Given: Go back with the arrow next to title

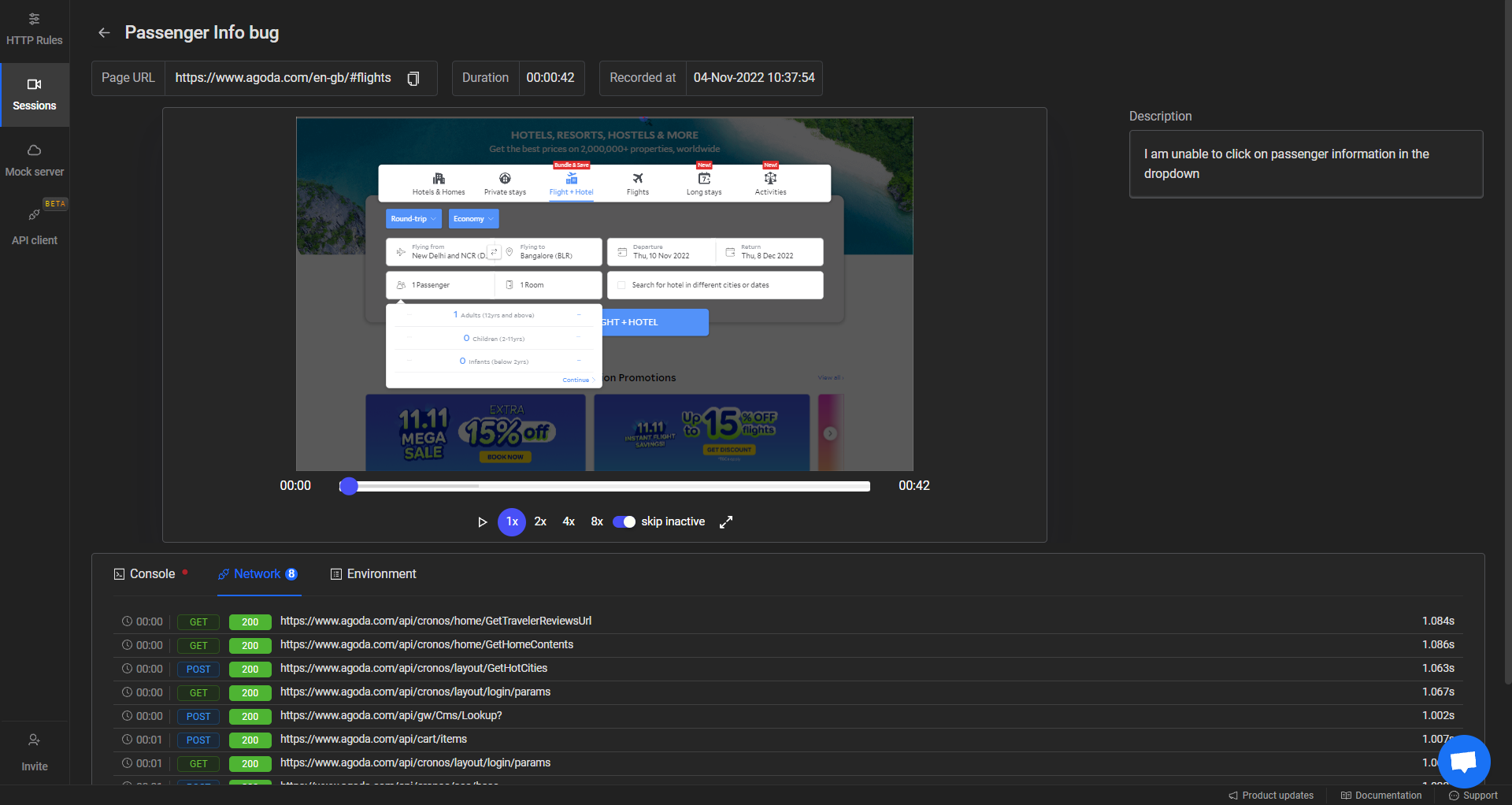Looking at the screenshot, I should (104, 32).
